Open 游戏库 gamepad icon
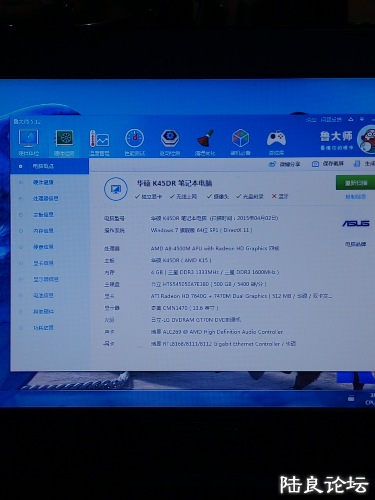Screen dimensions: 375x500 pos(276,138)
